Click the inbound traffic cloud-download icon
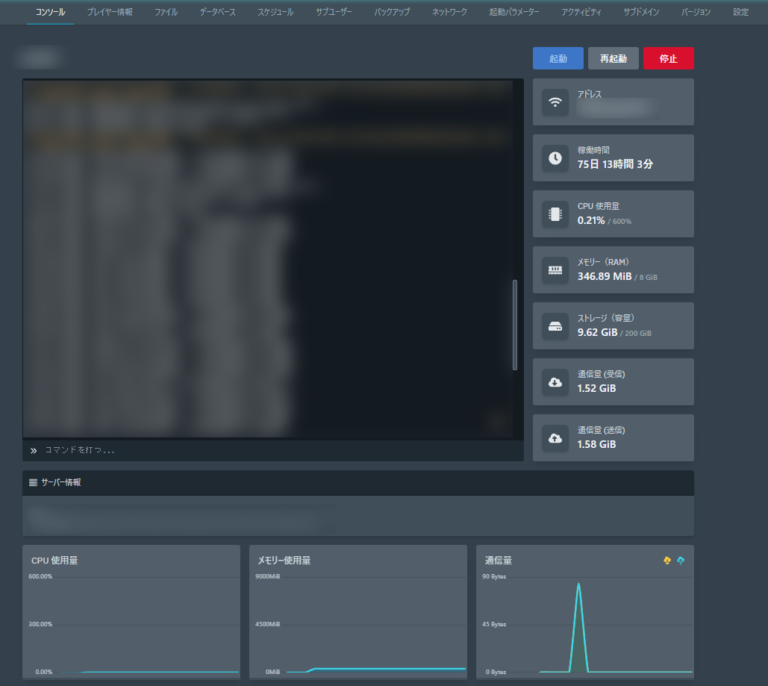The width and height of the screenshot is (768, 686). tap(555, 382)
